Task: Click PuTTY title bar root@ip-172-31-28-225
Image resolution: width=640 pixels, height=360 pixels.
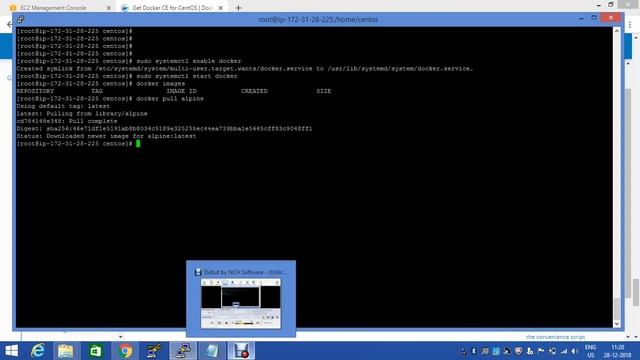Action: point(318,19)
